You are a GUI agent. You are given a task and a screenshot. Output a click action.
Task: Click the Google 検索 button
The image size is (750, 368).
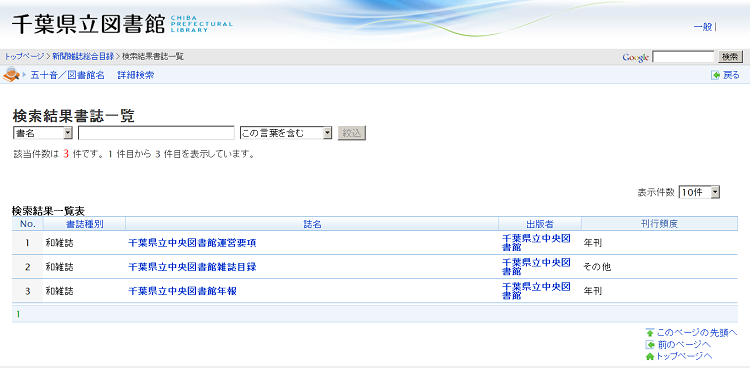tap(729, 57)
